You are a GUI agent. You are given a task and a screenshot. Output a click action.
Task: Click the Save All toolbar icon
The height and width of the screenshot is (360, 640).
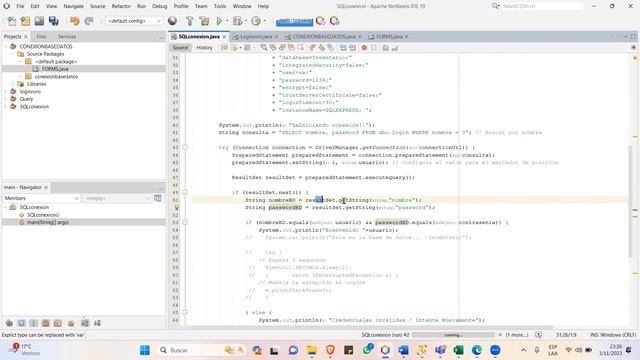[53, 21]
